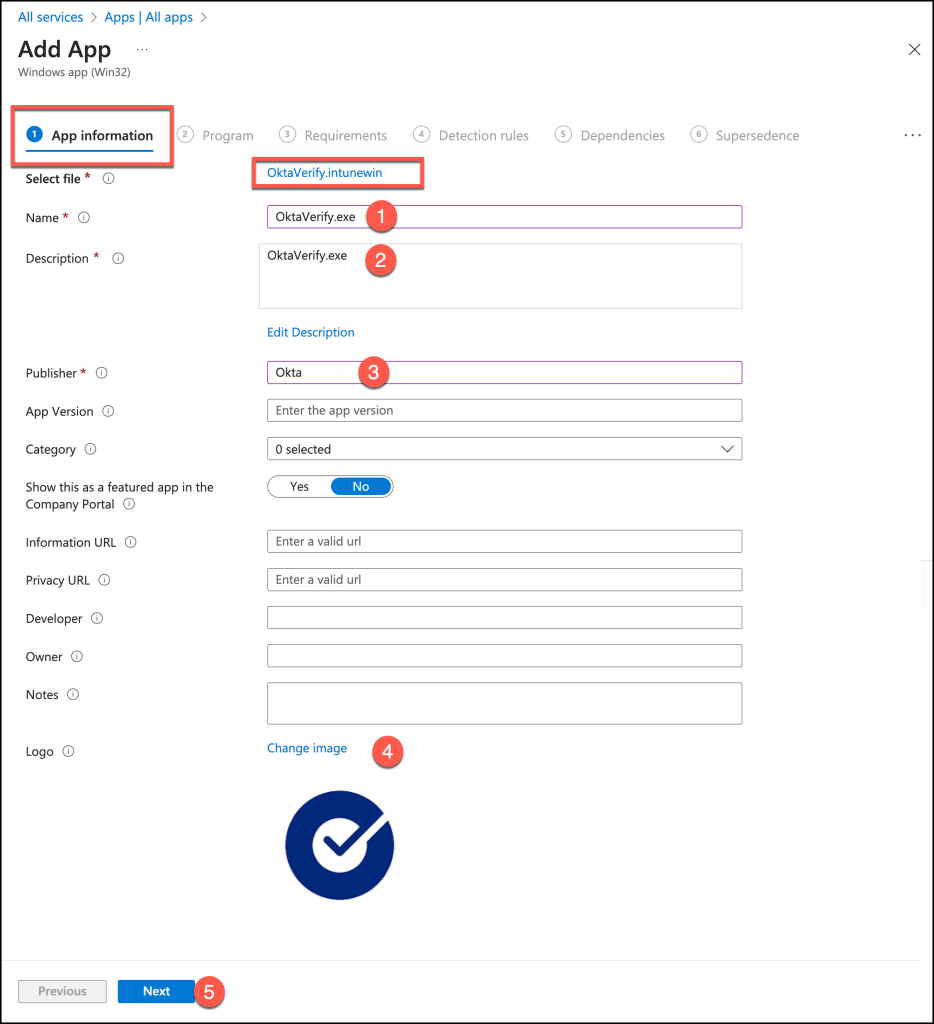The image size is (934, 1024).
Task: Click the Okta Verify logo image
Action: pos(339,845)
